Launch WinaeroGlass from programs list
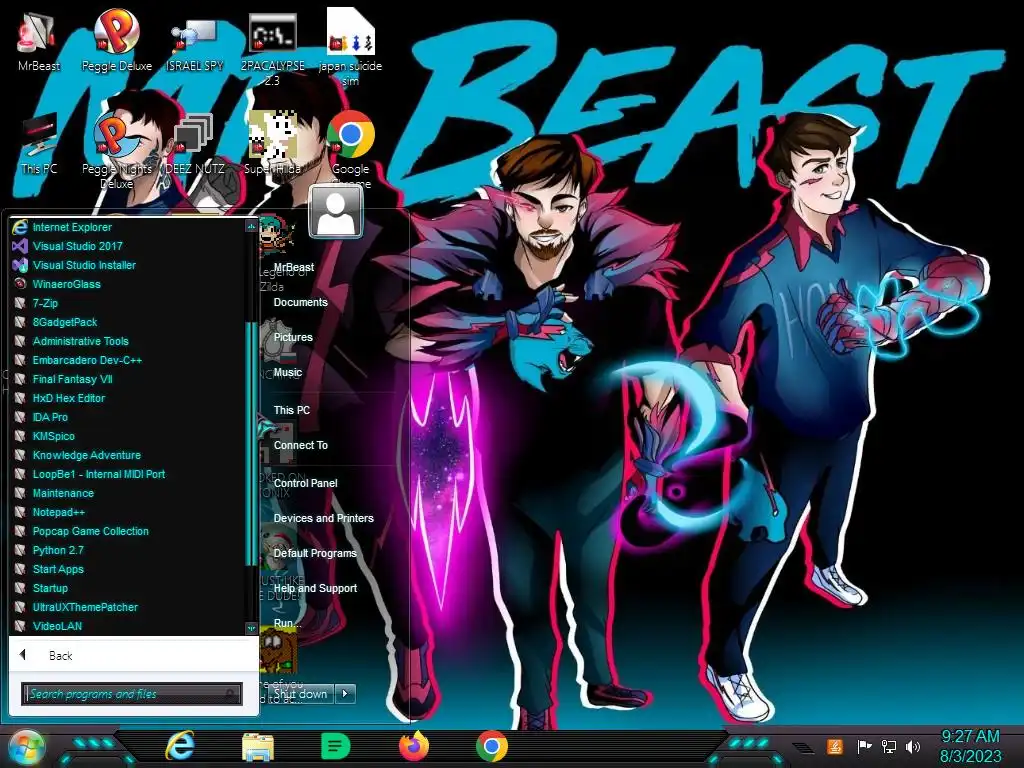This screenshot has height=768, width=1024. pos(128,284)
